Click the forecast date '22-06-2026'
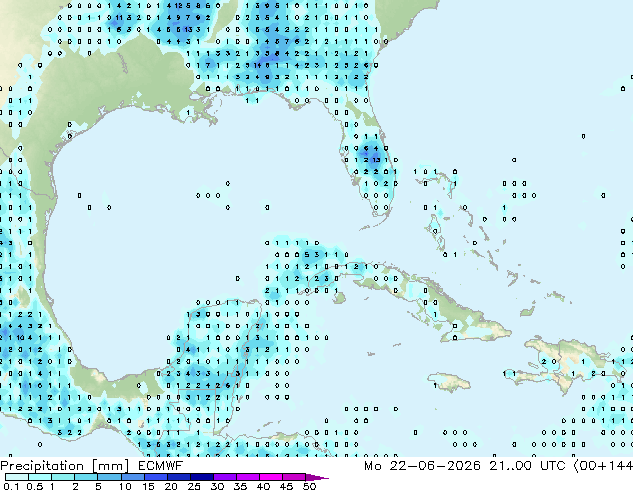Viewport: 634px width, 490px height. click(435, 465)
